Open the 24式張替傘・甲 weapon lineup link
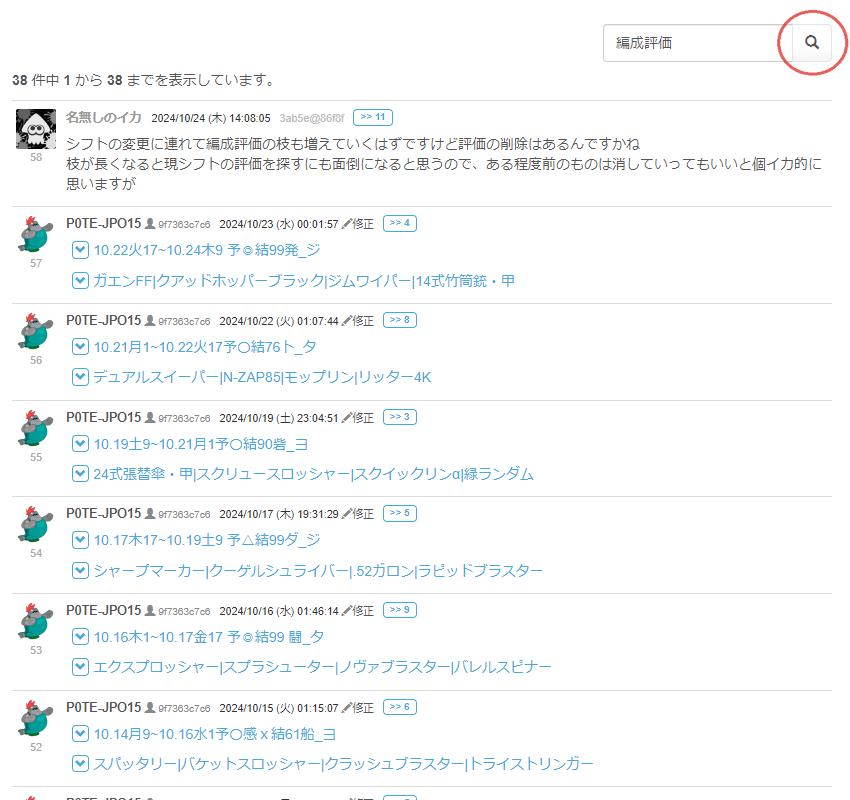 [313, 474]
